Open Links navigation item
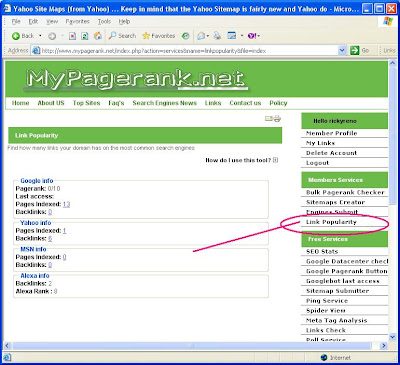 coord(213,103)
